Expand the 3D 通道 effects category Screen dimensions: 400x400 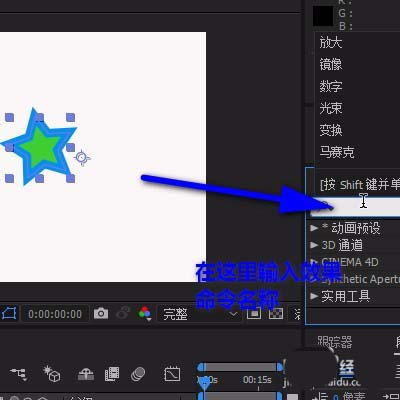pyautogui.click(x=313, y=245)
